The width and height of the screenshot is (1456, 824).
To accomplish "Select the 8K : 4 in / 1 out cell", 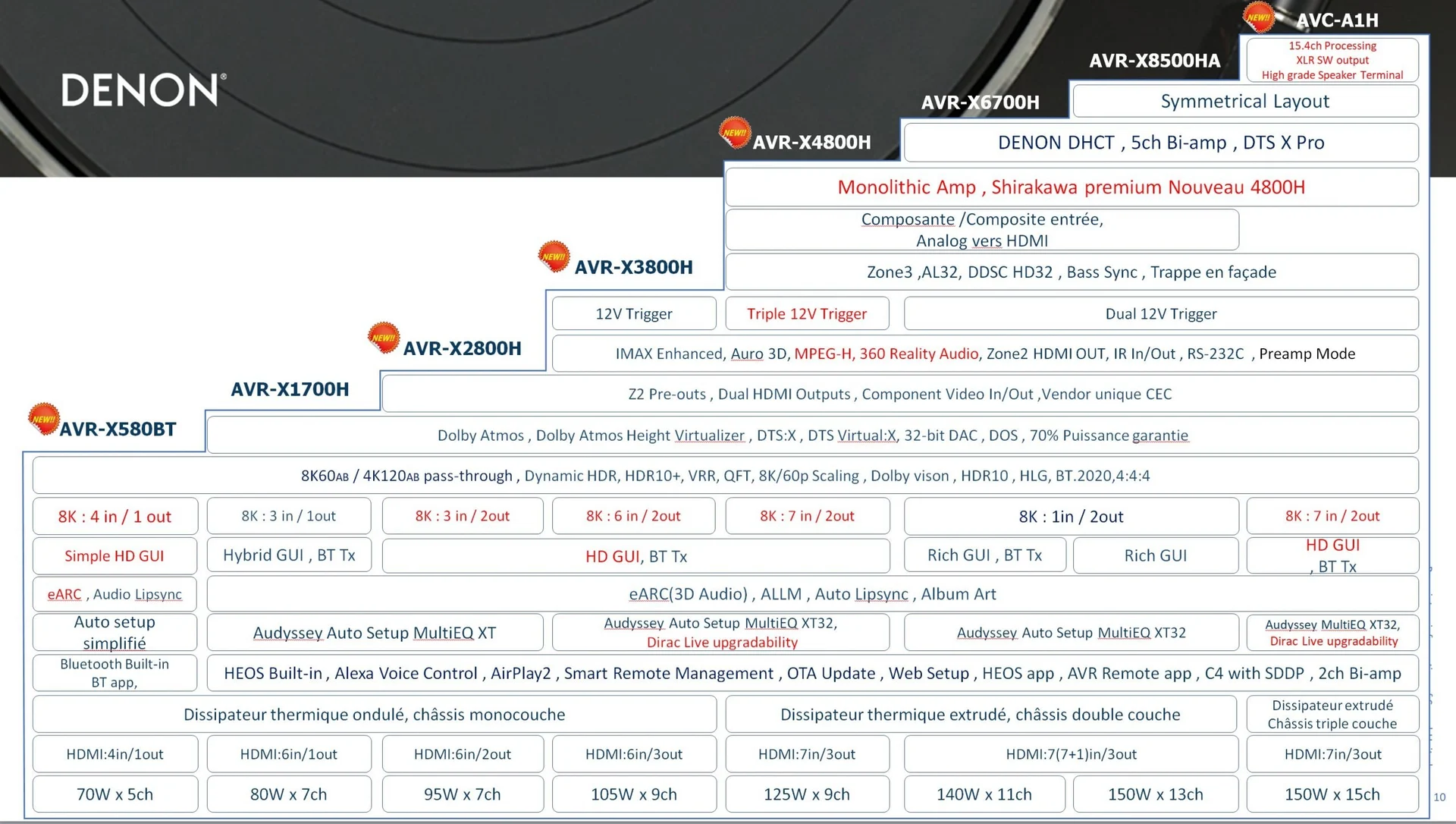I will tap(115, 517).
